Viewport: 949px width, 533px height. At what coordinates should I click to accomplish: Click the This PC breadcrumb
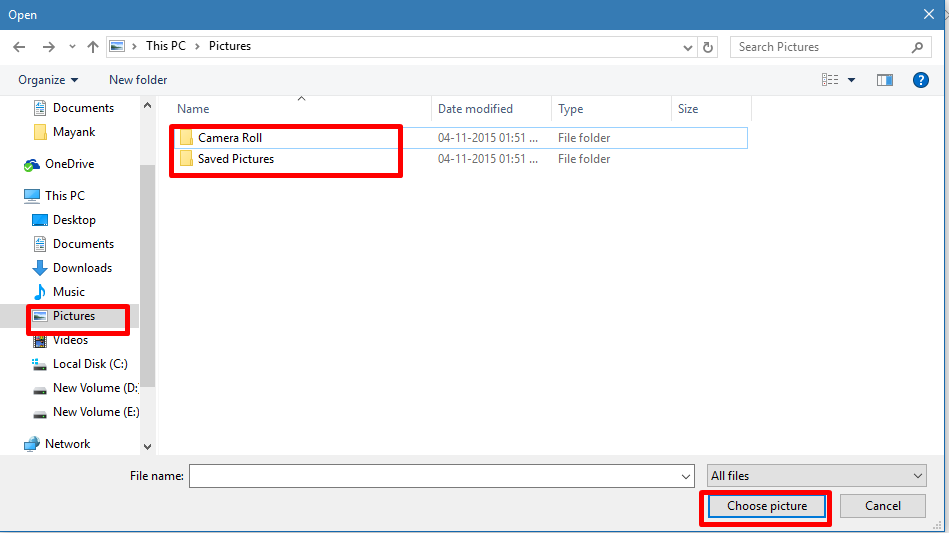[x=165, y=46]
